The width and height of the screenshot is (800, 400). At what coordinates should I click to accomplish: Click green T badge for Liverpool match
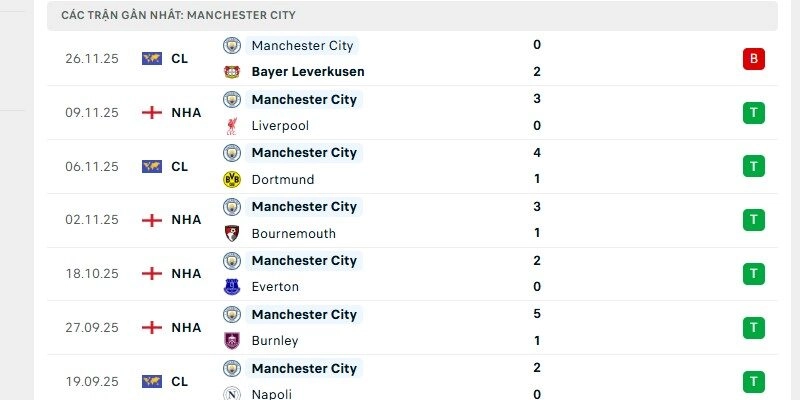754,113
